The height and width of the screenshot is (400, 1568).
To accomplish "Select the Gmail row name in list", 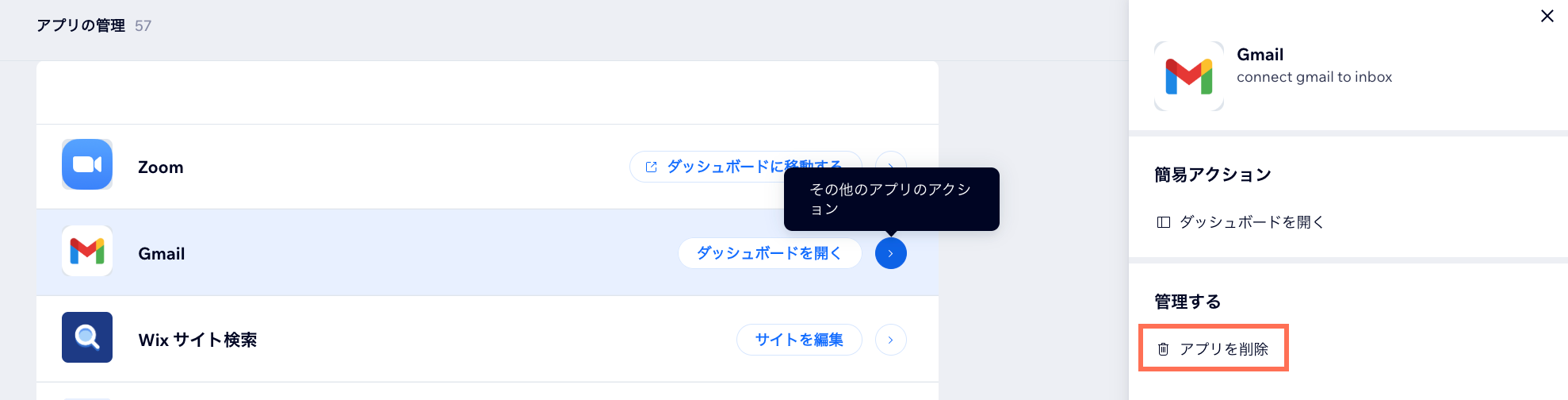I will [x=162, y=254].
